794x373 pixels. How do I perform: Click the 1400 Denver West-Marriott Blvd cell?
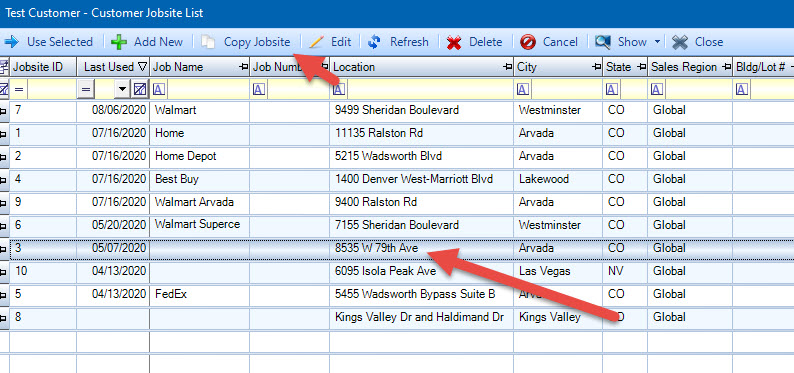tap(421, 179)
